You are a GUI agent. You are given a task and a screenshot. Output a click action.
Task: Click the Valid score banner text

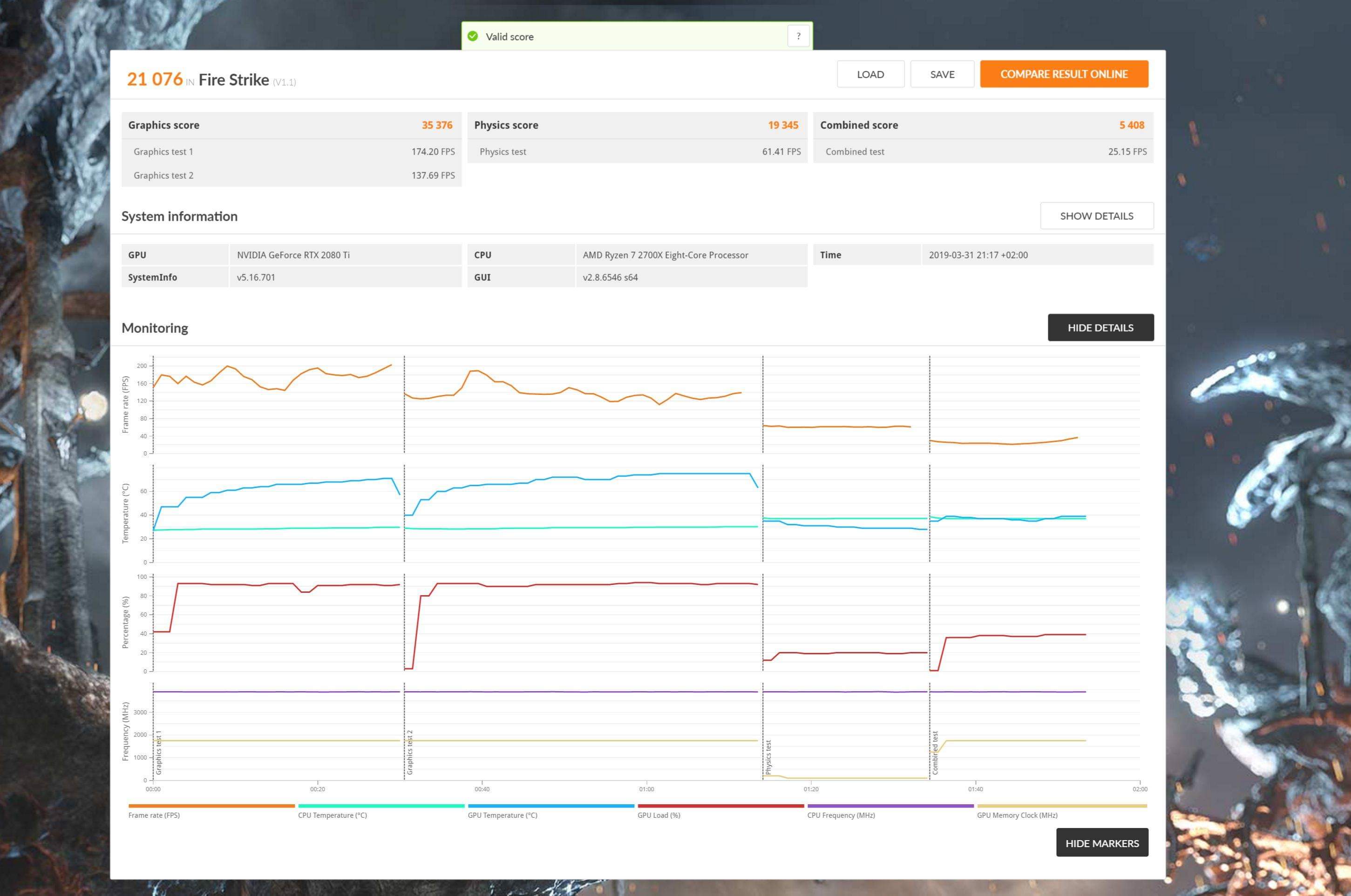pyautogui.click(x=509, y=37)
